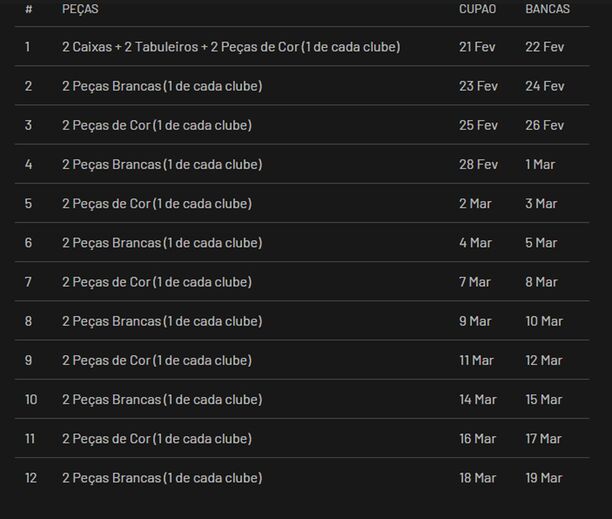Viewport: 612px width, 519px height.
Task: Click the BANCAS column header
Action: pyautogui.click(x=547, y=9)
